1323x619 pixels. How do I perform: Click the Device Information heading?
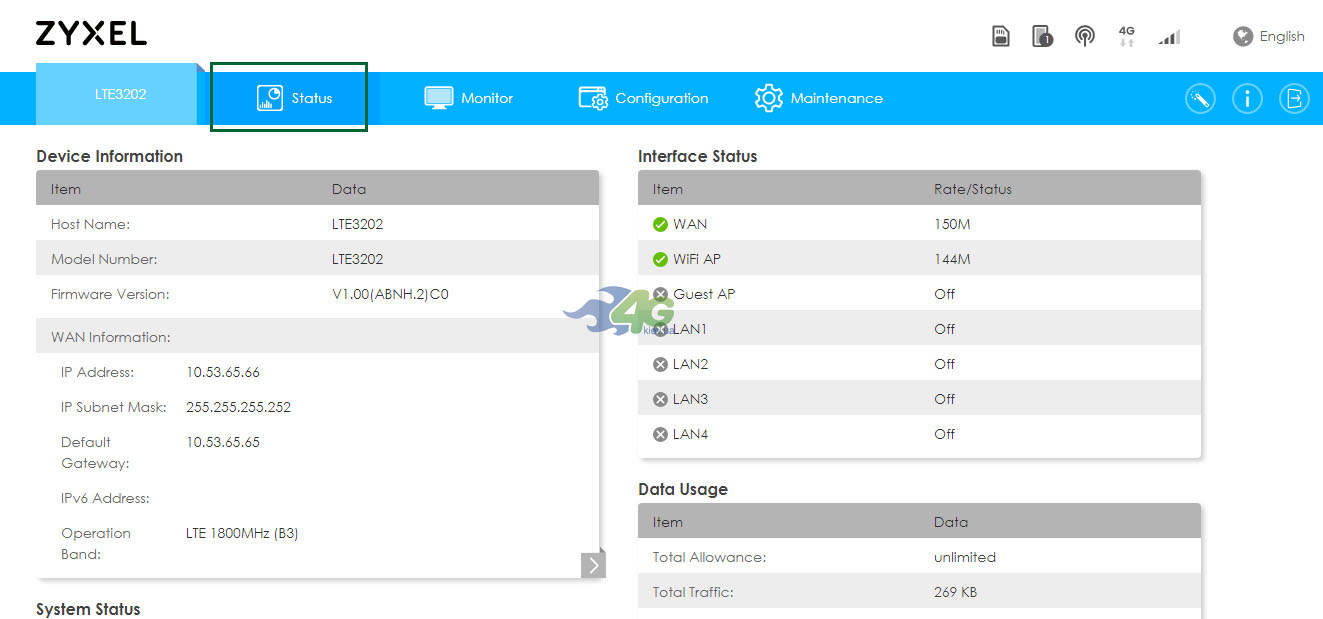[109, 156]
